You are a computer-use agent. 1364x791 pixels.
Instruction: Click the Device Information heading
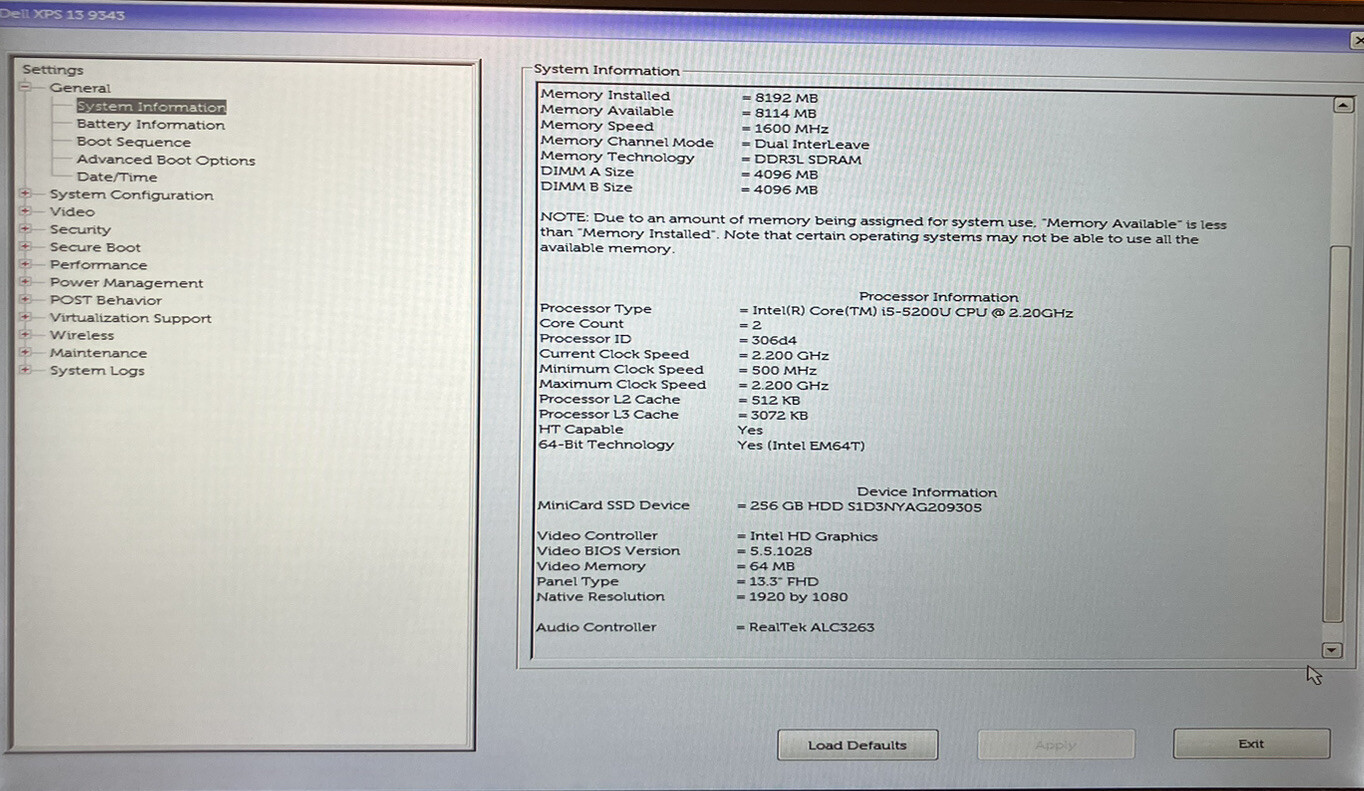(927, 492)
